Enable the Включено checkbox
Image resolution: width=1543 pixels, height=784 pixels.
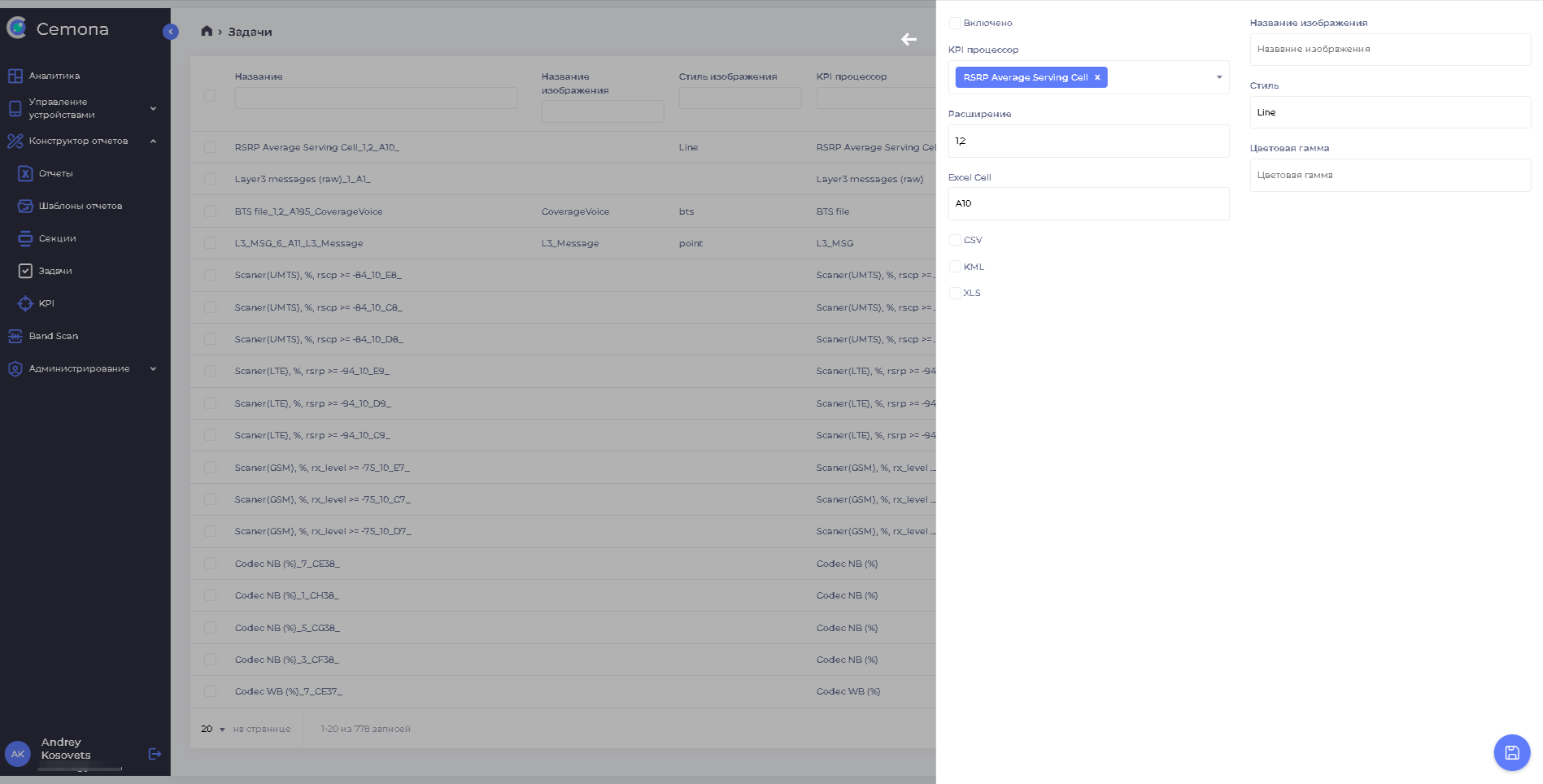point(955,23)
